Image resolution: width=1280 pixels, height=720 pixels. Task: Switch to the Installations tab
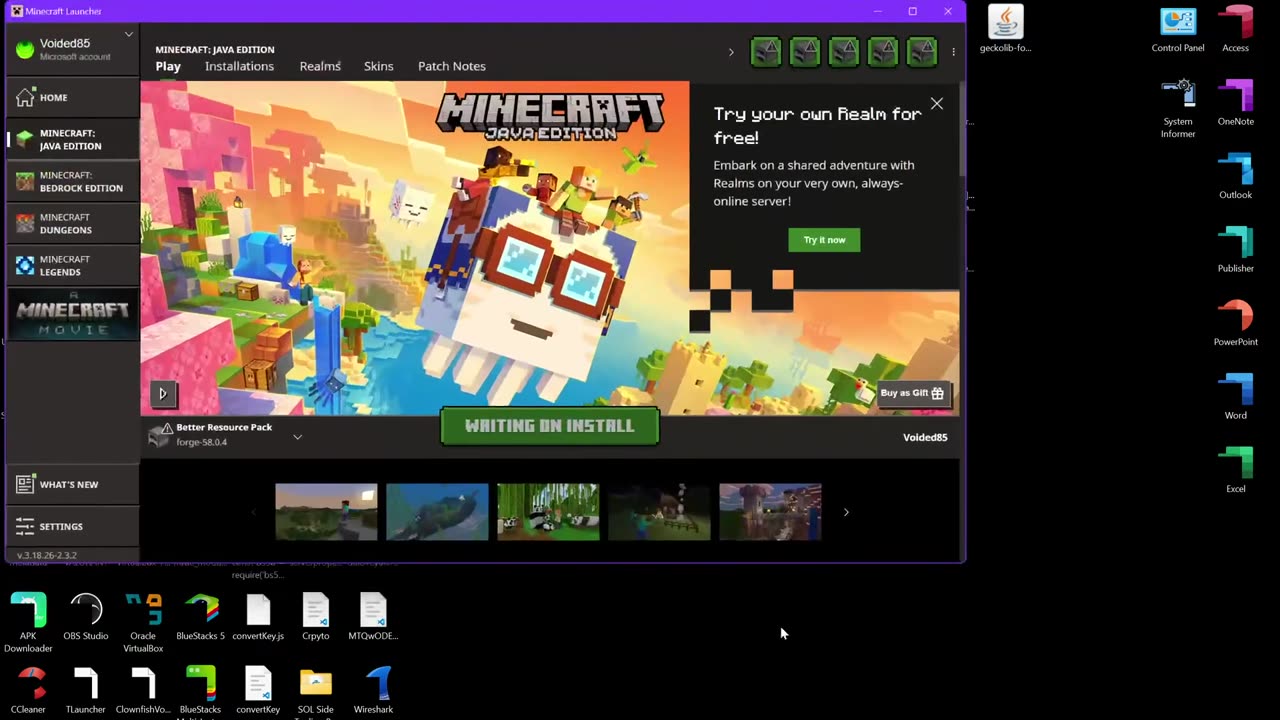(239, 66)
